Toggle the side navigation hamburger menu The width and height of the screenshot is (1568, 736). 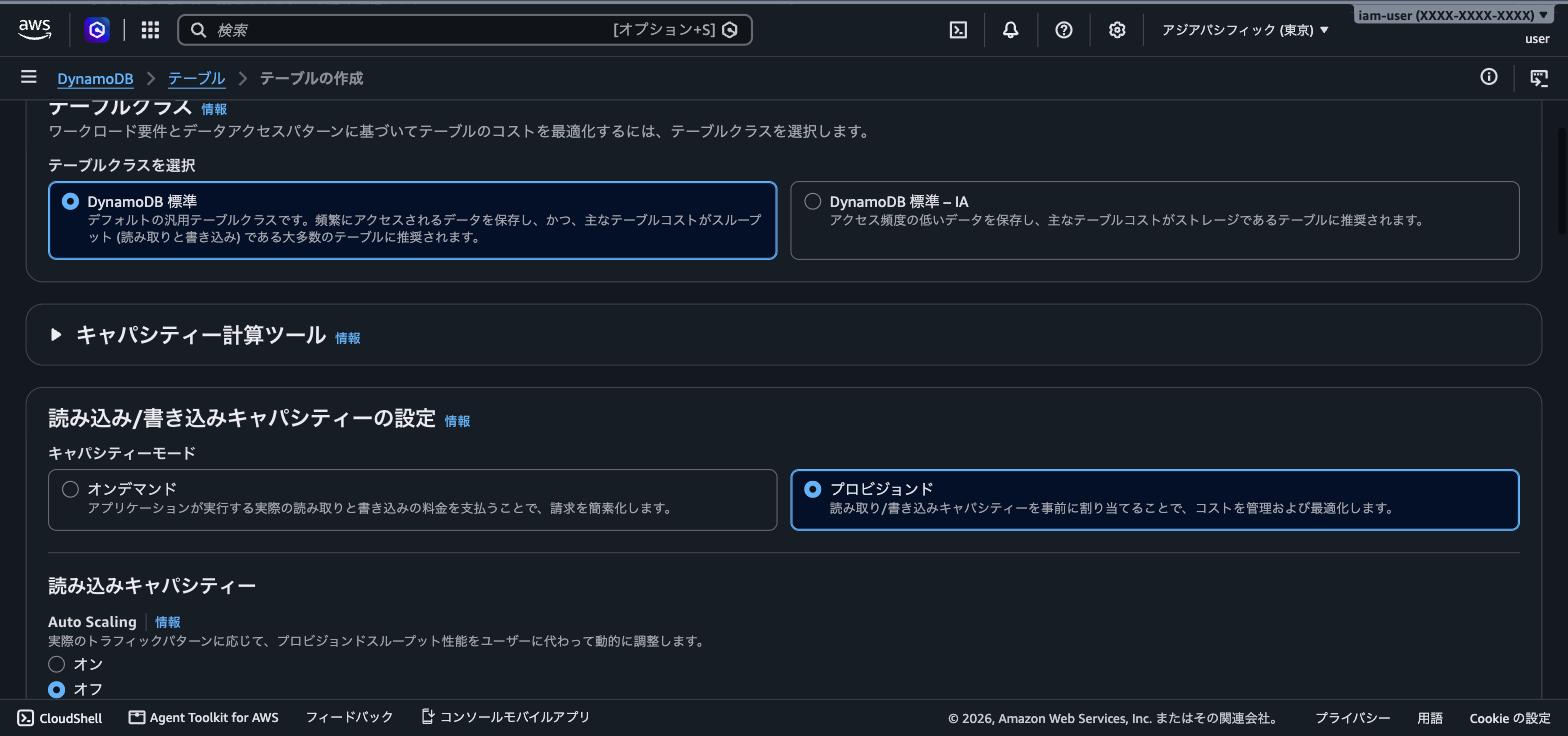29,77
